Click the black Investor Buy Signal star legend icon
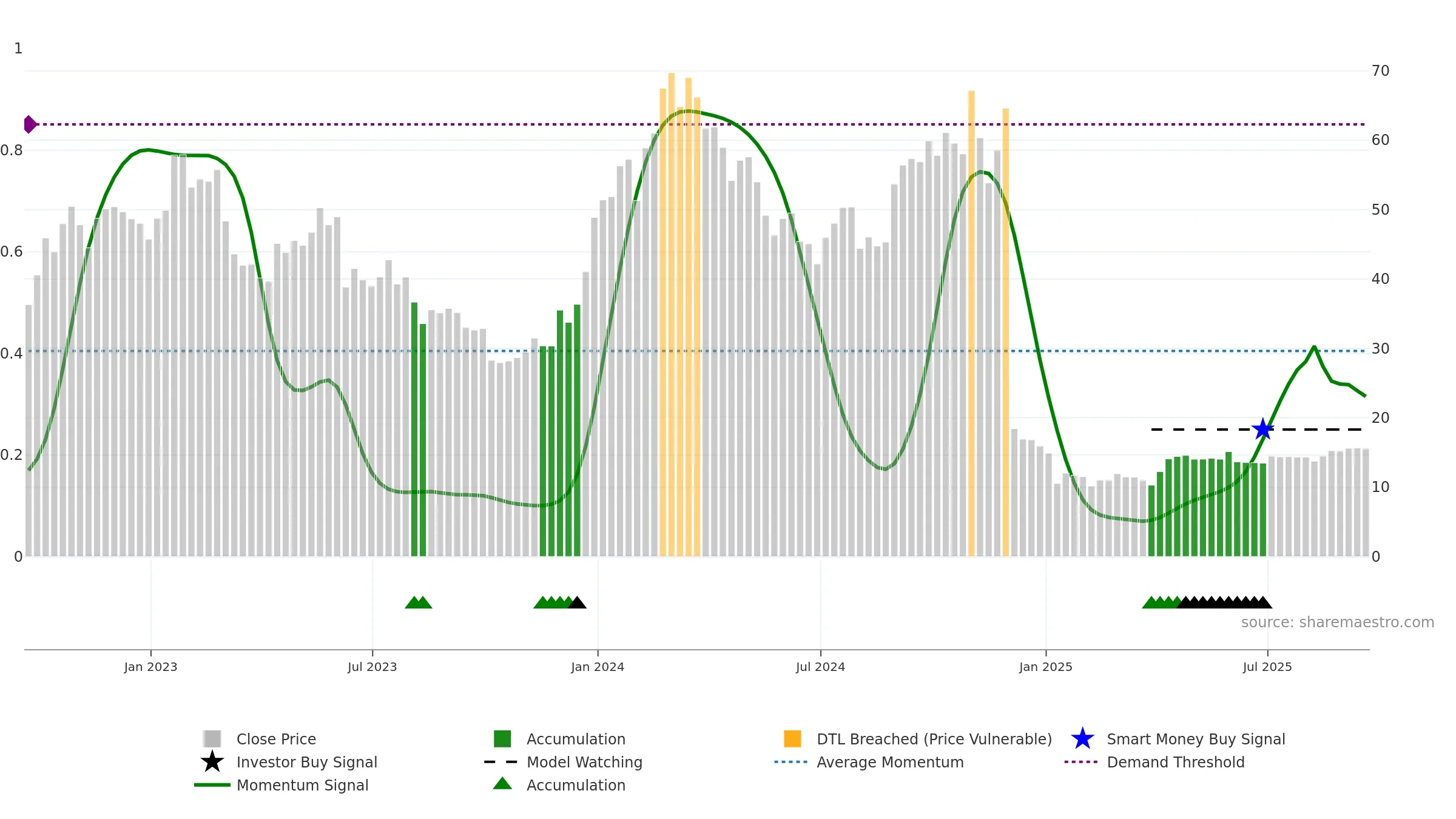Screen dimensions: 1456x819 point(212,762)
